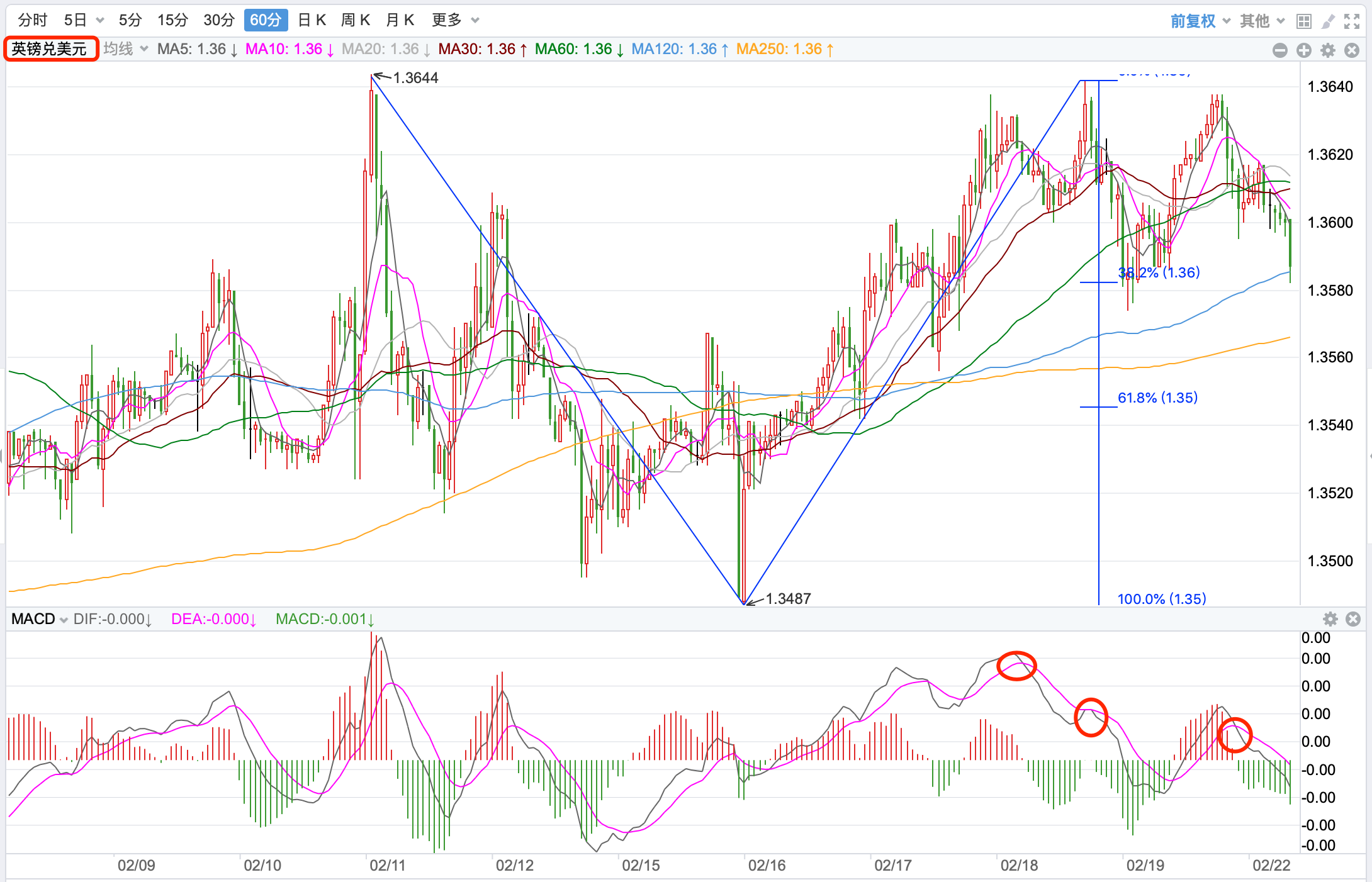Image resolution: width=1372 pixels, height=882 pixels.
Task: Enter fullscreen with the expand arrows icon
Action: [x=1352, y=21]
